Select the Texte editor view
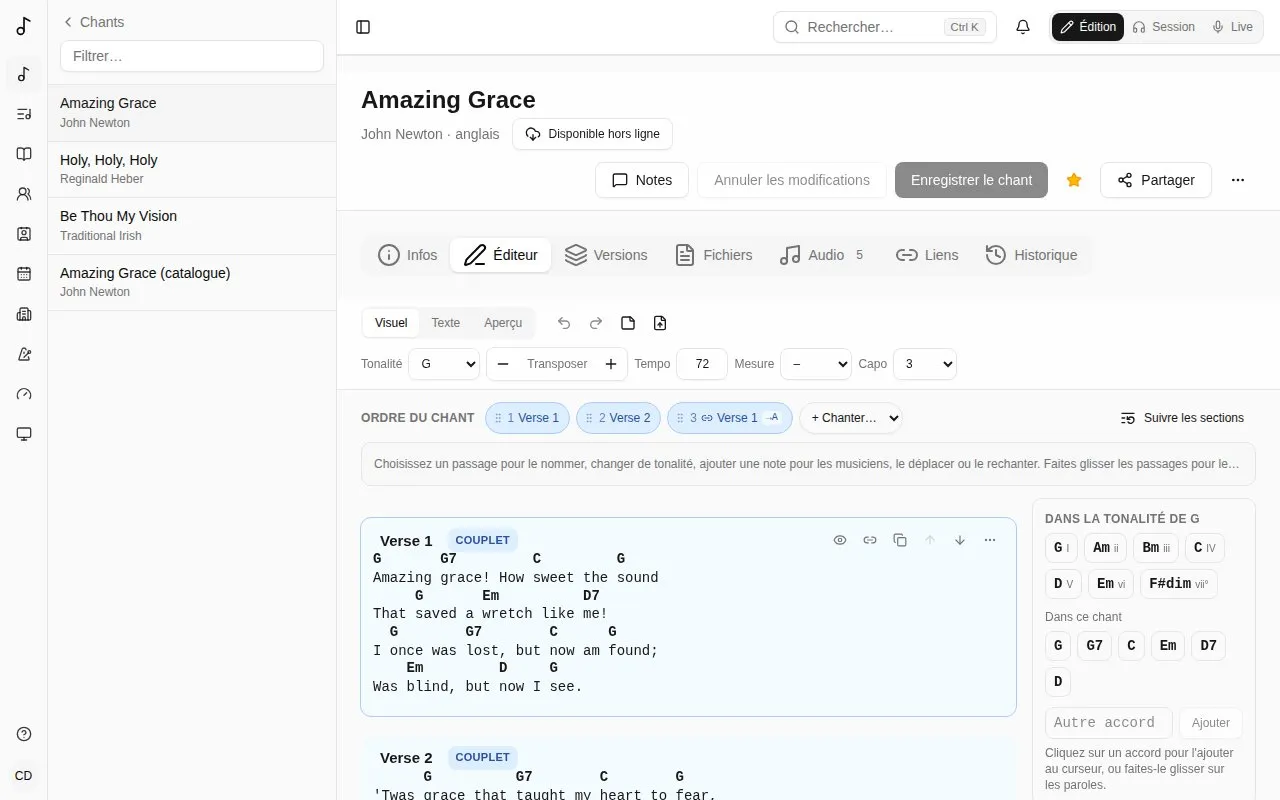Screen dimensions: 1280x800 (x=446, y=323)
